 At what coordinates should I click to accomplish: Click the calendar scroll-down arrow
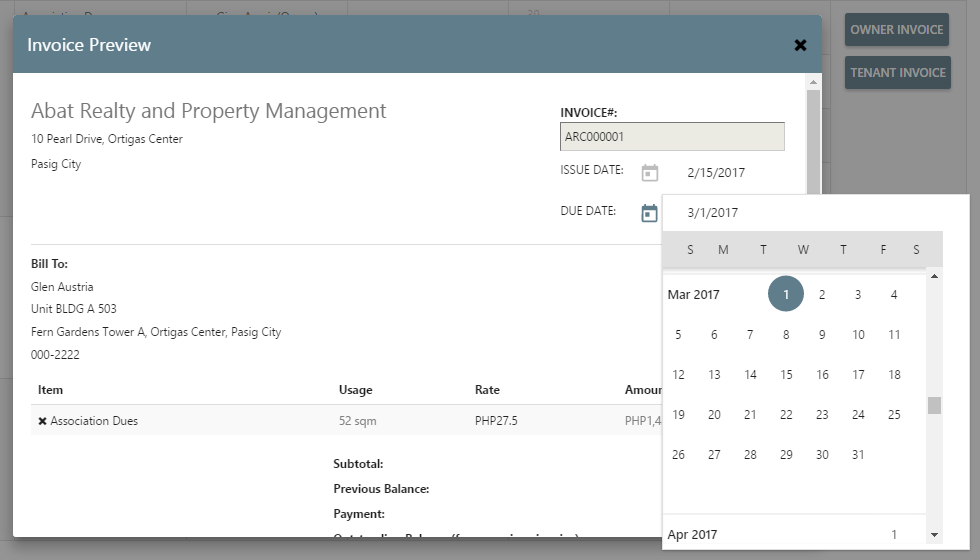[x=934, y=534]
